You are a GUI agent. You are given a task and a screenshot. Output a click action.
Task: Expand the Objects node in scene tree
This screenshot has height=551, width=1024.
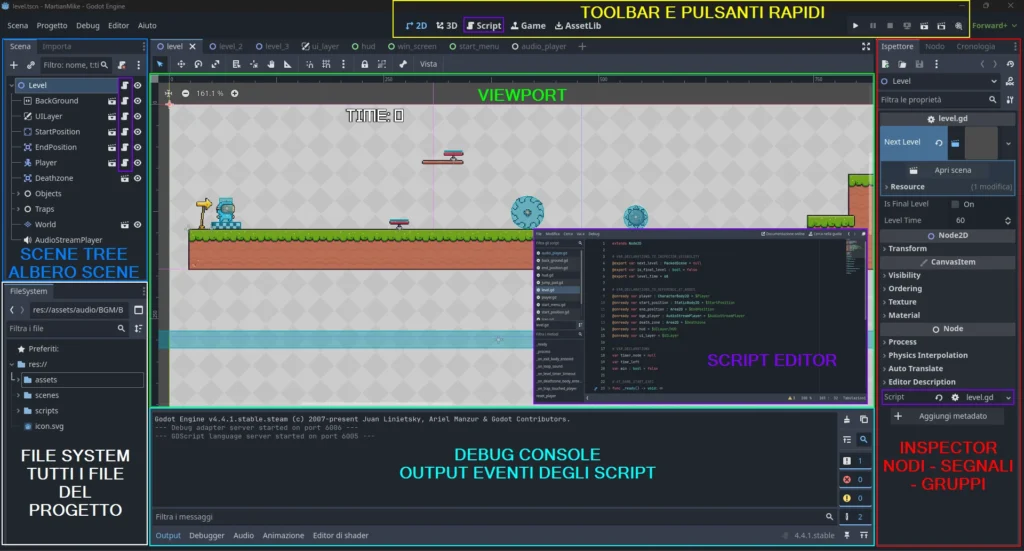18,194
